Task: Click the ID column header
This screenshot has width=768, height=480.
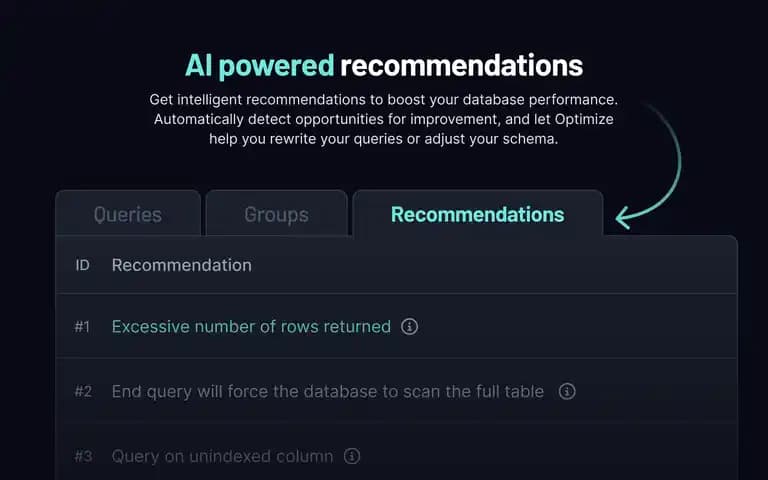Action: click(82, 265)
